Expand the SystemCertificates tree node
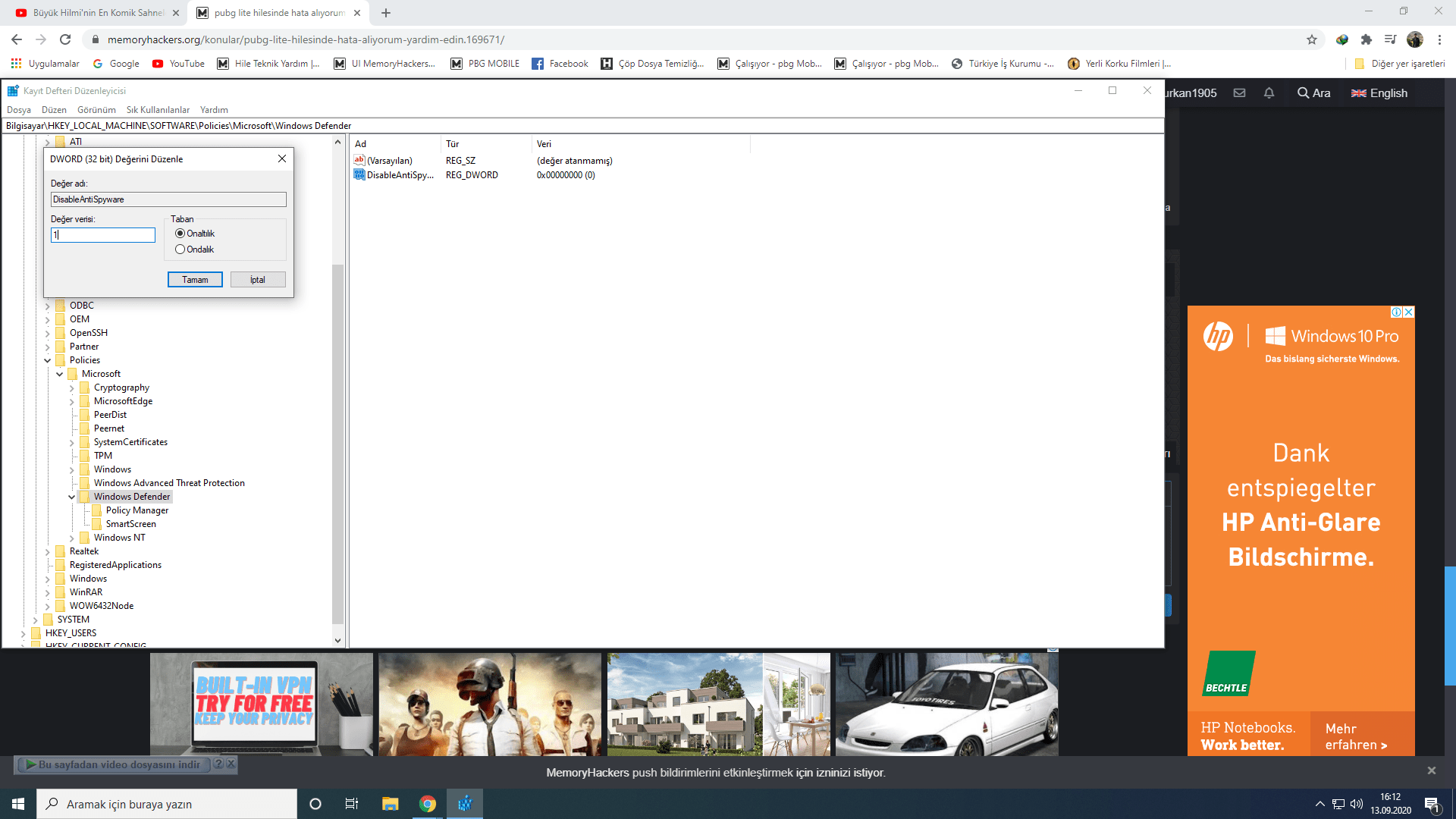 (71, 442)
